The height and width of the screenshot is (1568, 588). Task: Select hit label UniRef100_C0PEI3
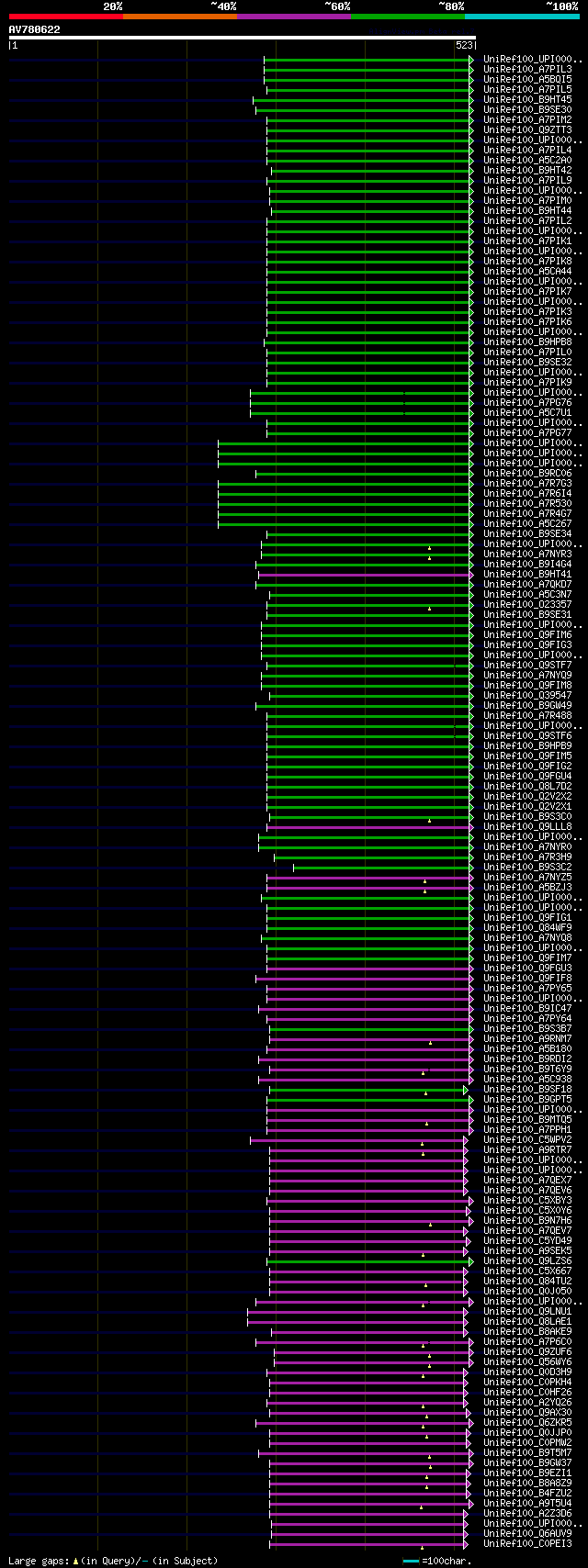click(527, 1543)
